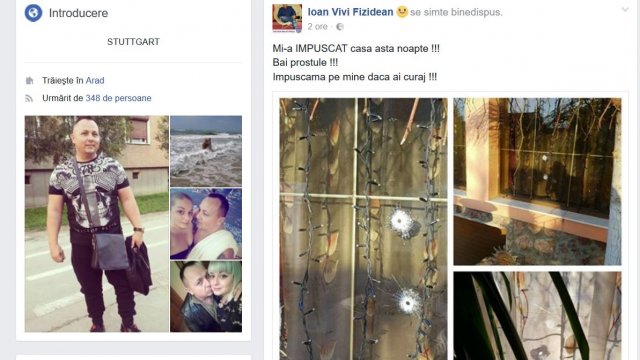The image size is (640, 360).
Task: Open the large bullet-hole window photo
Action: click(x=363, y=229)
